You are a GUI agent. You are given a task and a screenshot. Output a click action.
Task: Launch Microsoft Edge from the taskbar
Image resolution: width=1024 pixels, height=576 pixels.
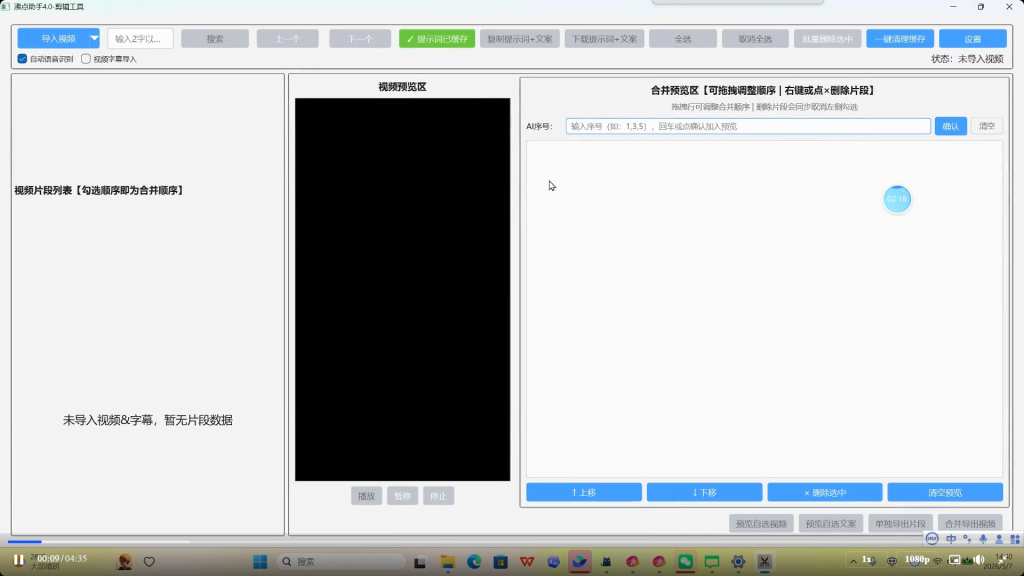474,562
